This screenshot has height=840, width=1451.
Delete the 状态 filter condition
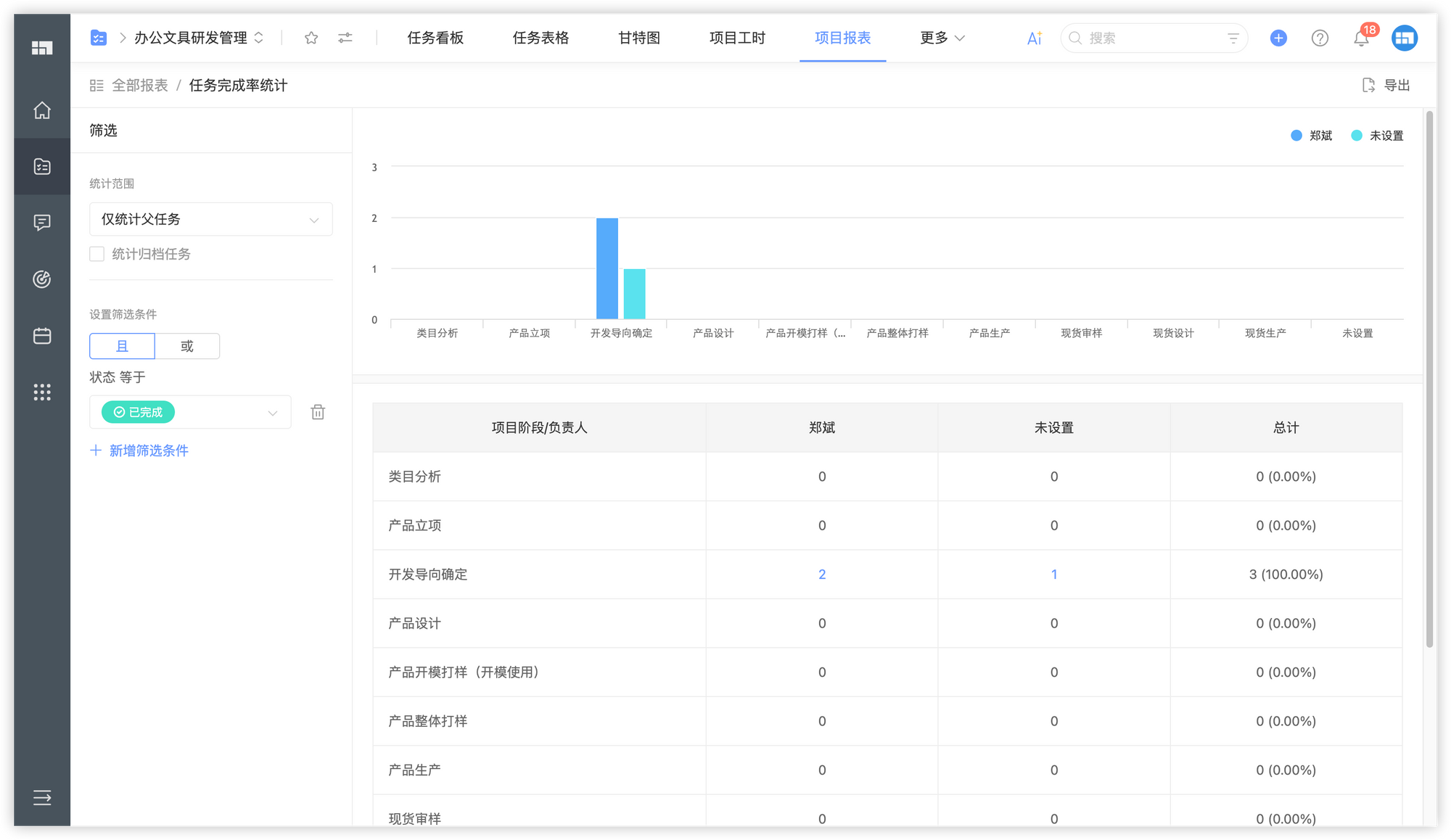pyautogui.click(x=317, y=411)
